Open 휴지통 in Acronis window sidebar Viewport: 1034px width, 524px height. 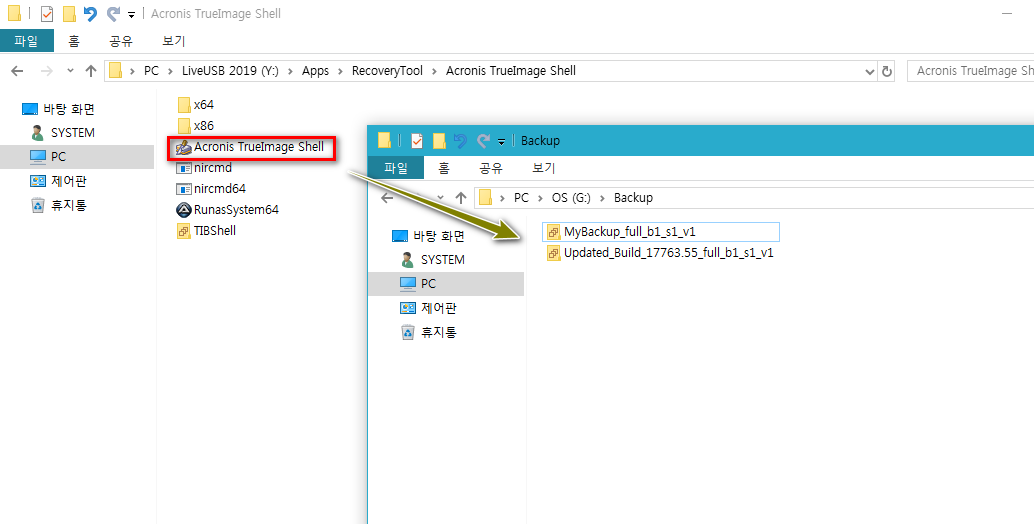[59, 206]
